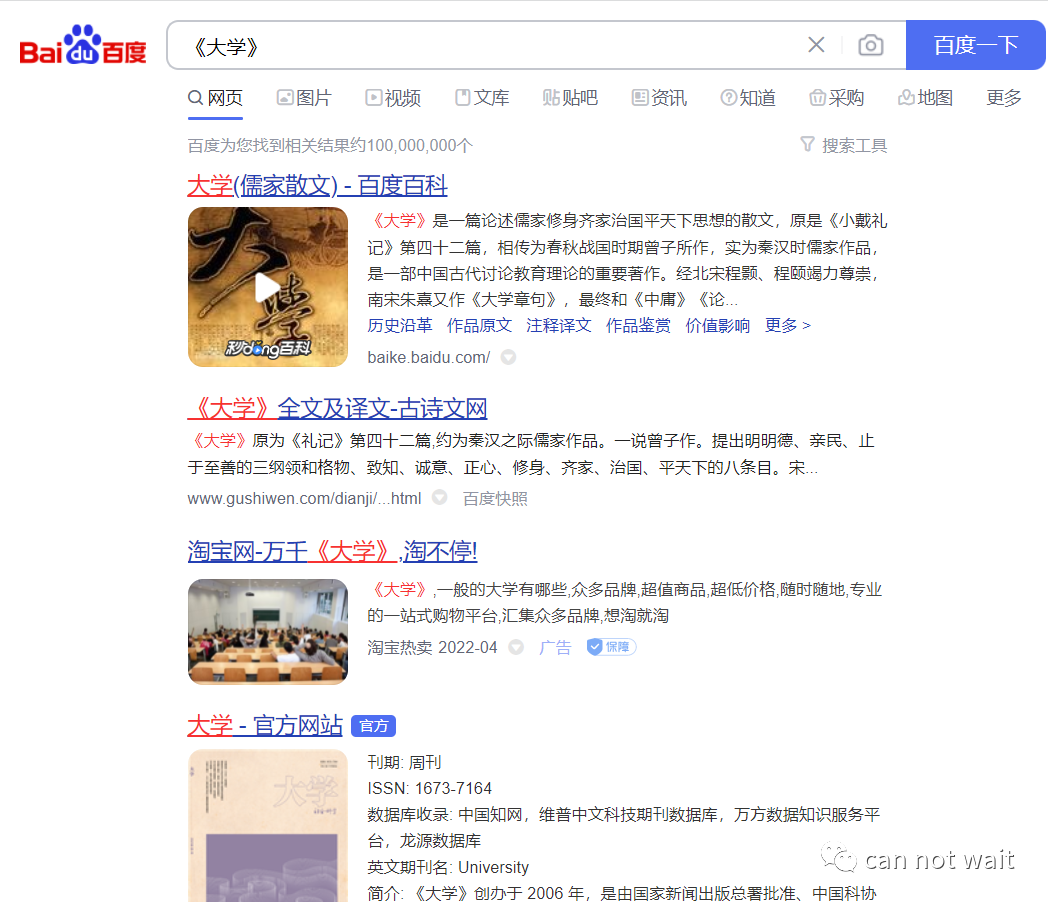
Task: Open the 采购 tab
Action: 836,98
